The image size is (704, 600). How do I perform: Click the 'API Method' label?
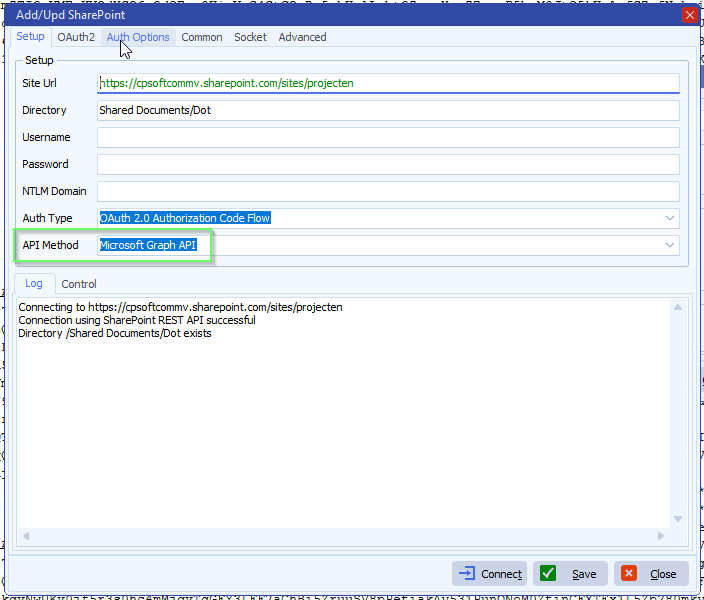[x=50, y=245]
